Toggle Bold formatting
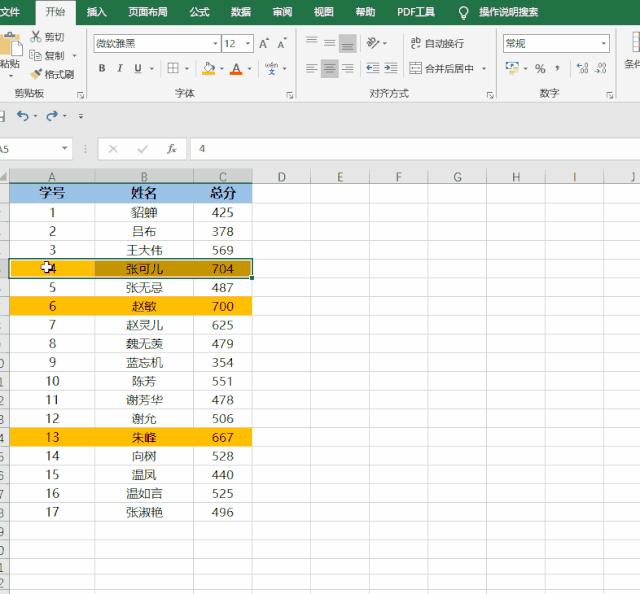 [102, 68]
